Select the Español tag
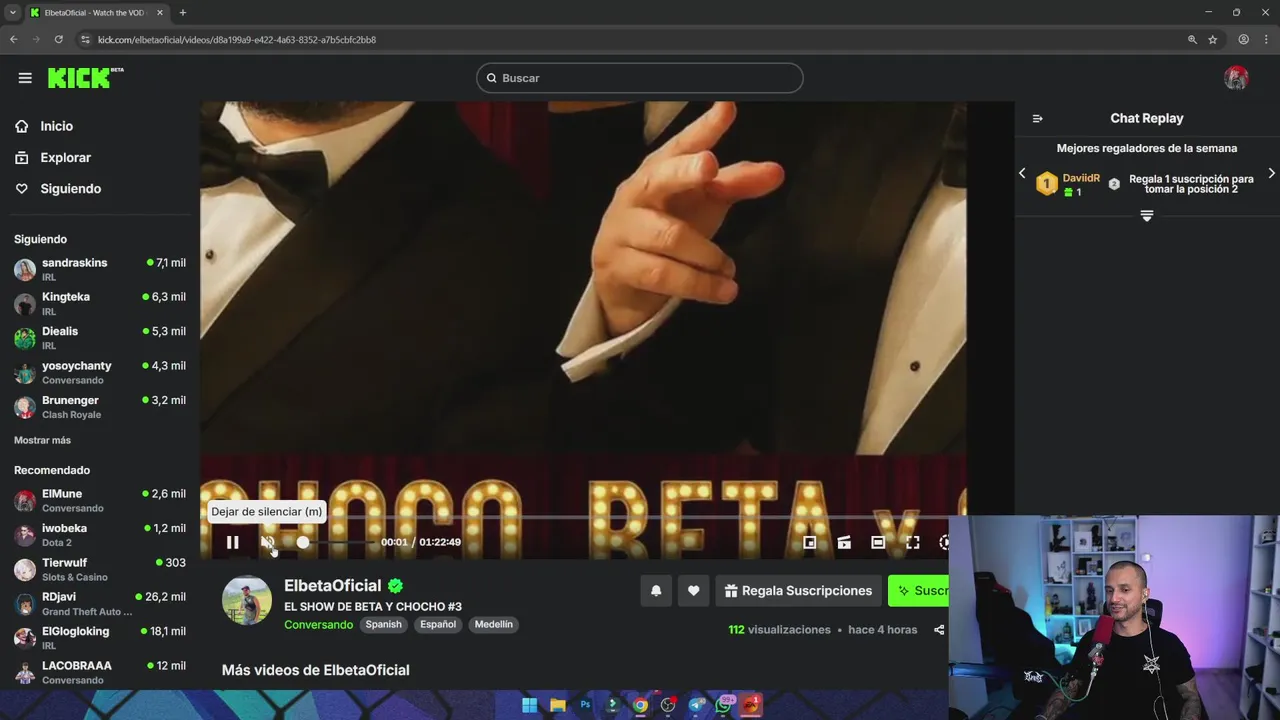Viewport: 1280px width, 720px height. pos(438,624)
